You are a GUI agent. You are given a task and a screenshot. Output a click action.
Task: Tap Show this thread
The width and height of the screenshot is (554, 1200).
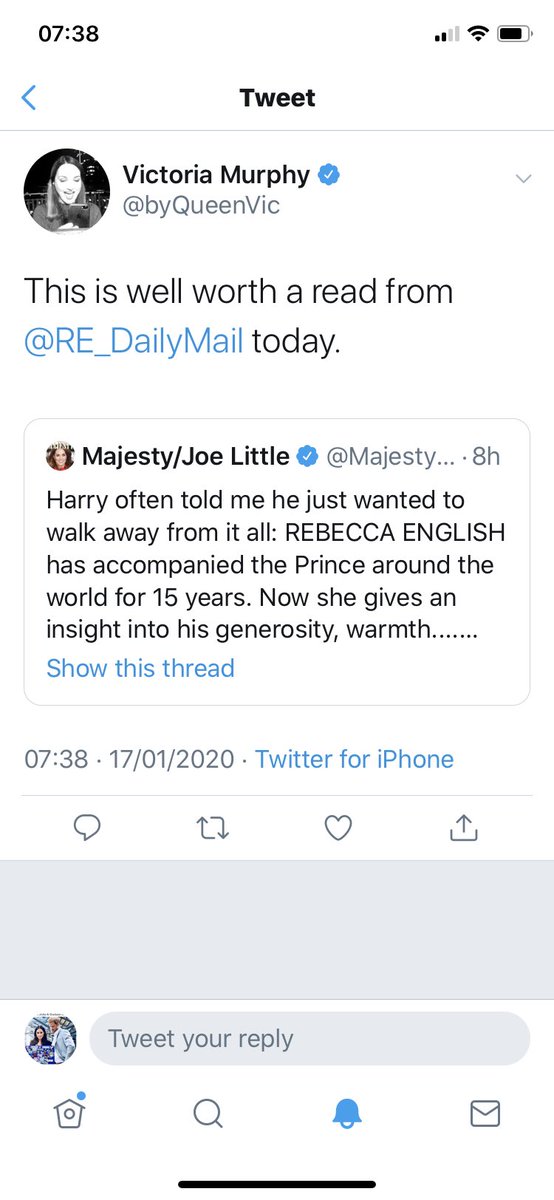coord(140,668)
